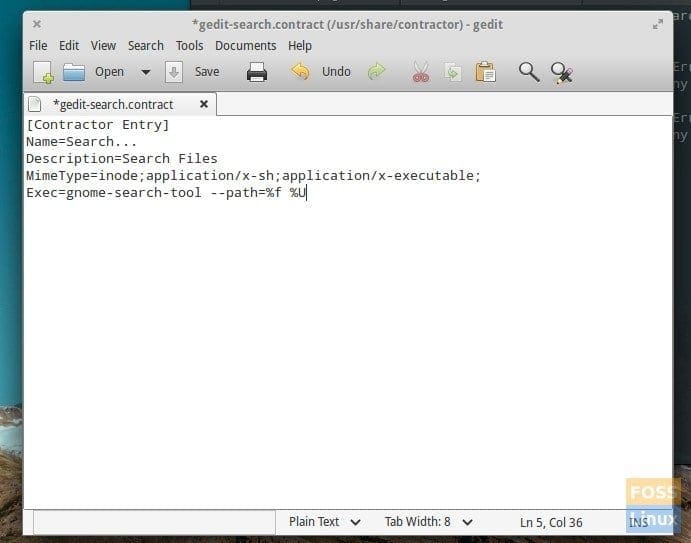Create a new document with toolbar icon
691x543 pixels.
(x=44, y=72)
